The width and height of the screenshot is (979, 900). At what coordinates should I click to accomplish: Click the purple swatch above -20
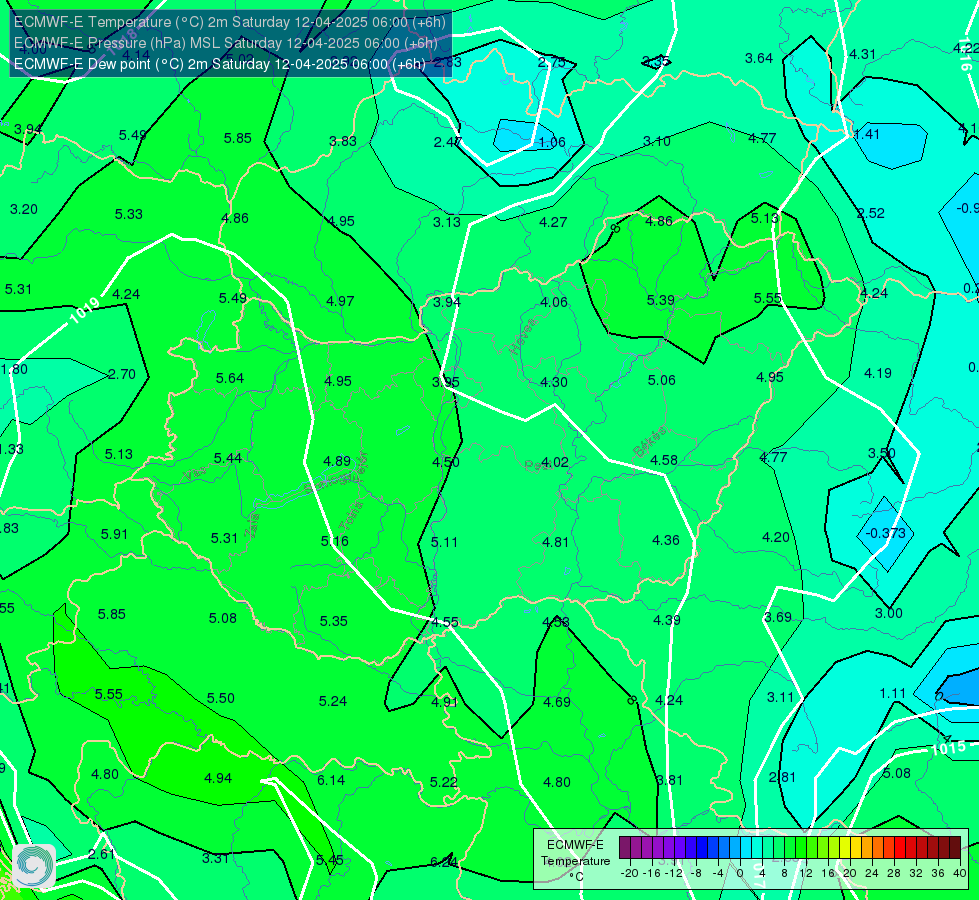click(x=625, y=848)
